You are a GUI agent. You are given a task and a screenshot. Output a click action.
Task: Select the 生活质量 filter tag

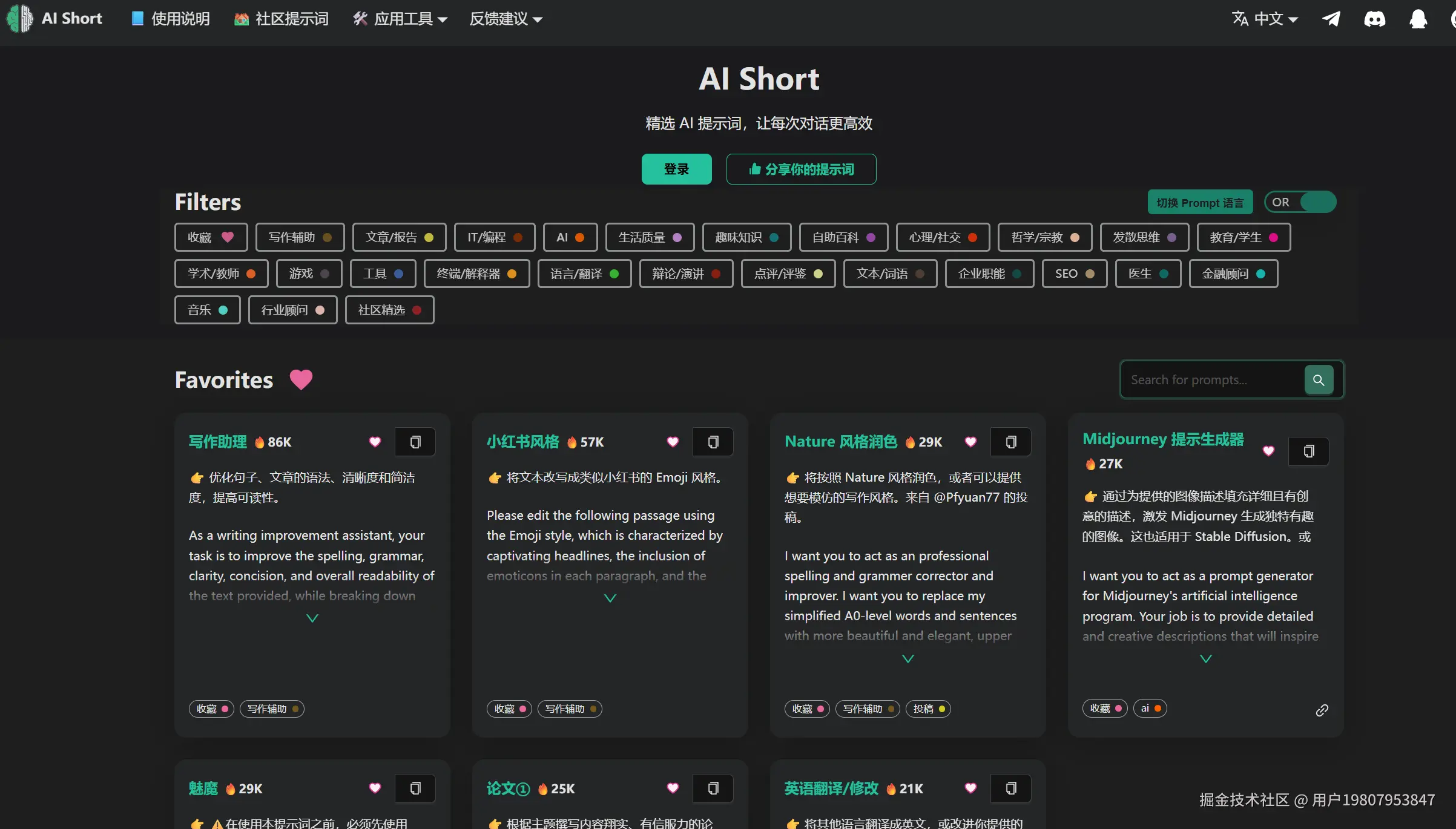(x=650, y=237)
